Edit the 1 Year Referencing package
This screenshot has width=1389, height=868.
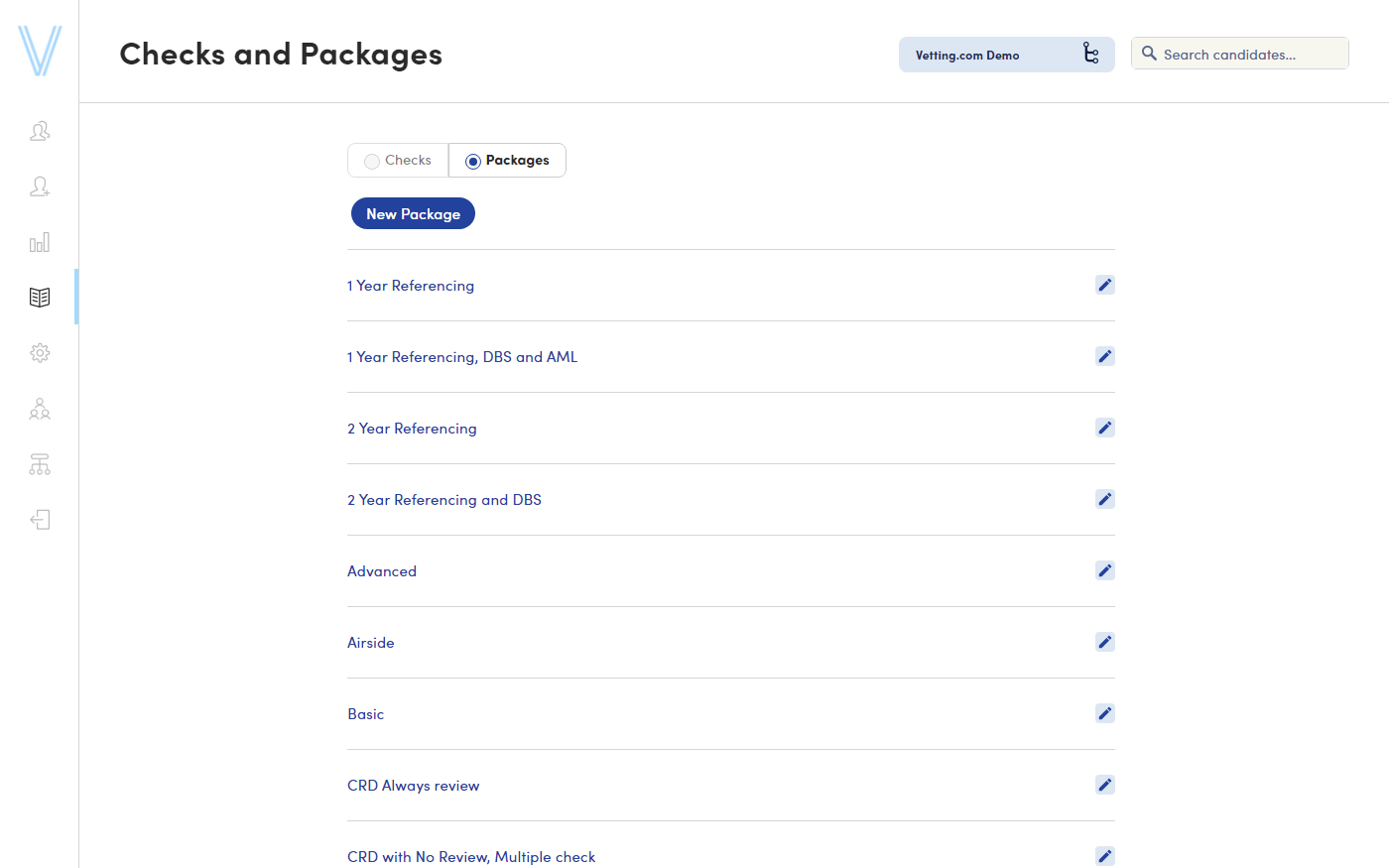[1104, 286]
